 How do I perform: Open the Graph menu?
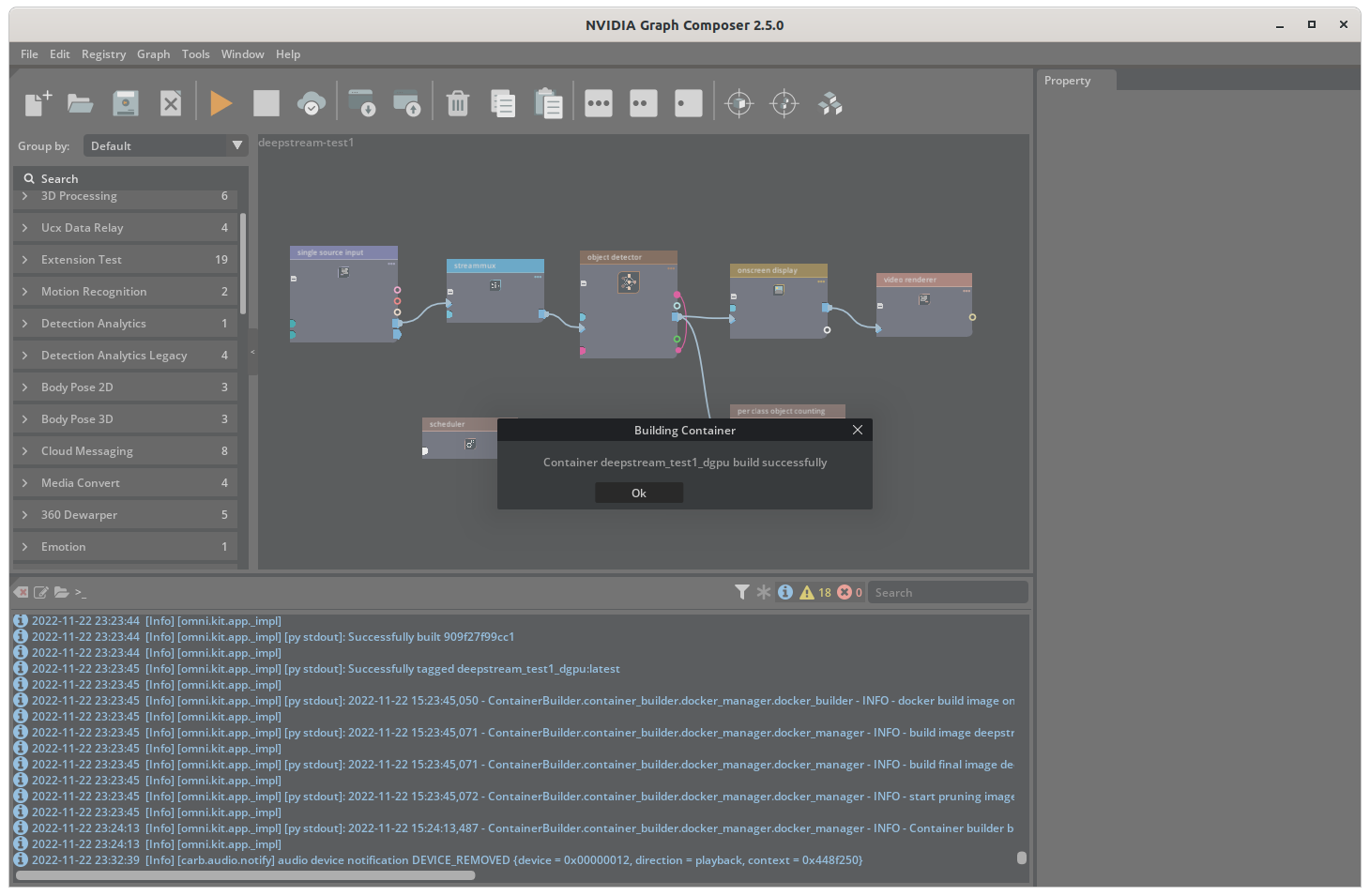tap(153, 54)
